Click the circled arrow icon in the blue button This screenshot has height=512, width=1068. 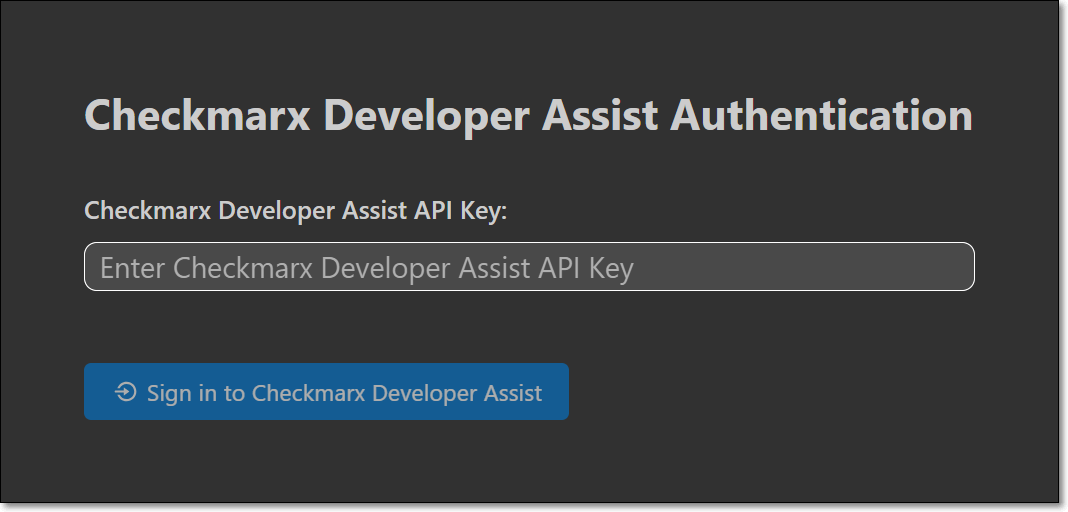click(x=126, y=392)
